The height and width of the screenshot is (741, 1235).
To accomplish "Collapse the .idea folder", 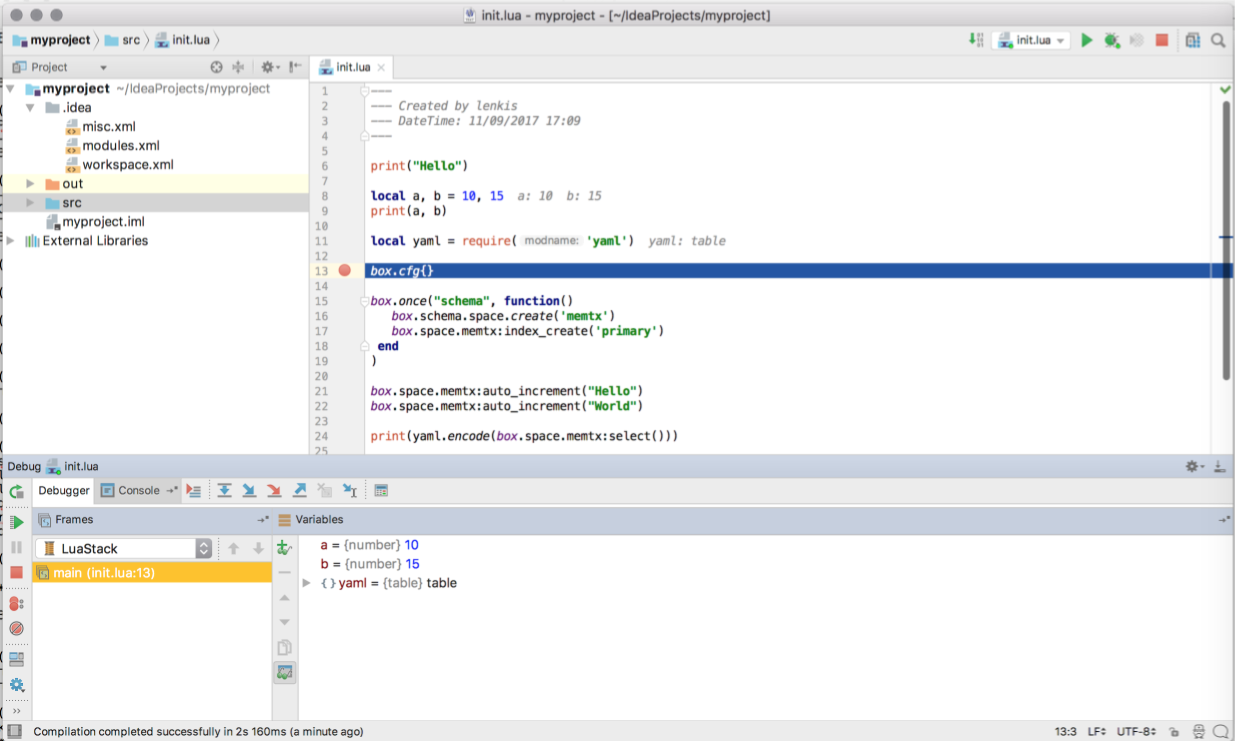I will pyautogui.click(x=30, y=108).
